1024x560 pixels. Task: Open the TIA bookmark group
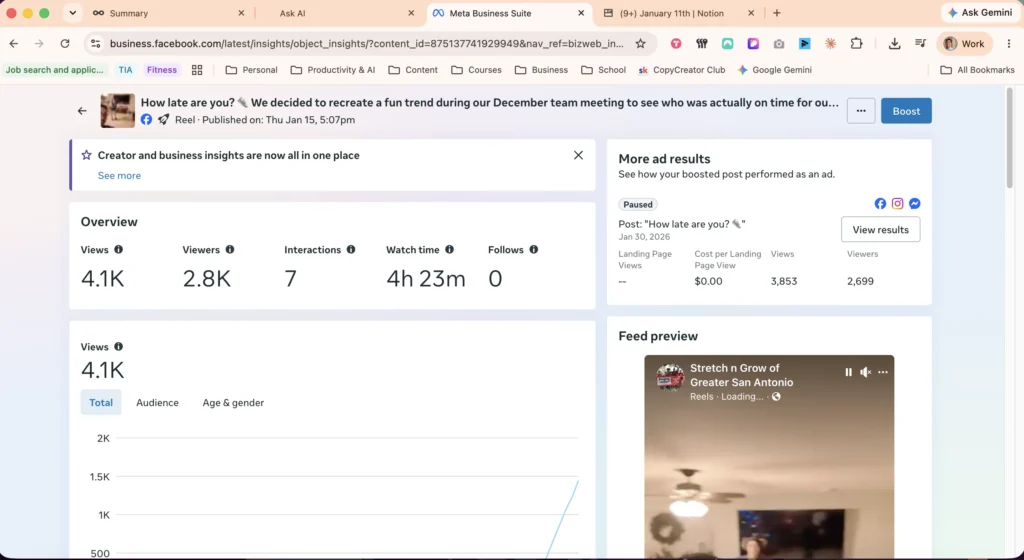[125, 70]
